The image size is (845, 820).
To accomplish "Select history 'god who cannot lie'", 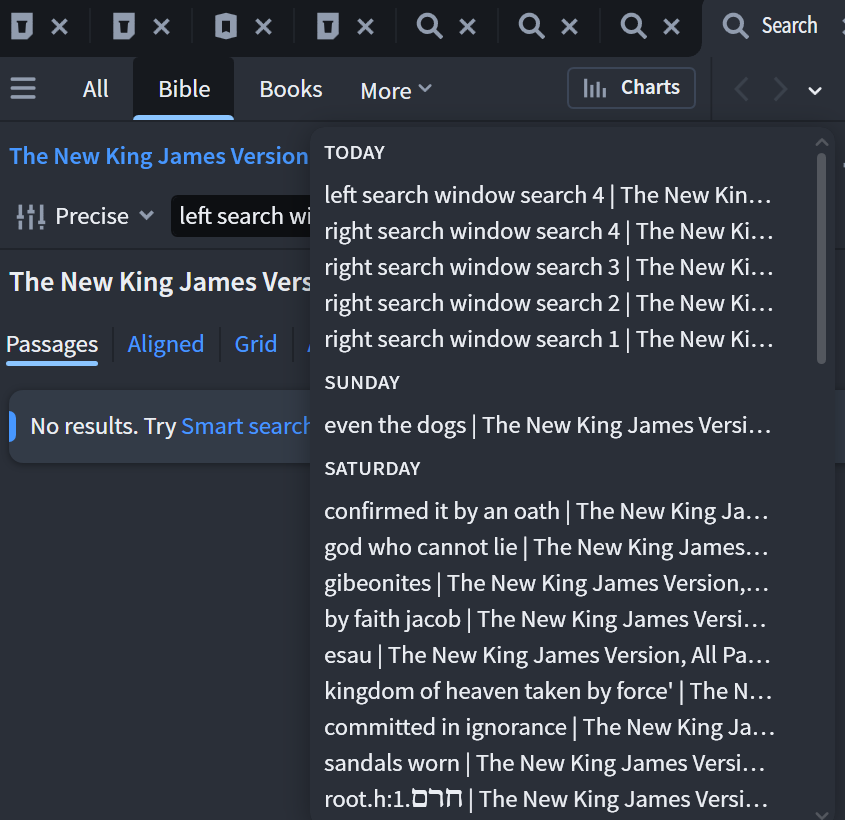I will 548,547.
